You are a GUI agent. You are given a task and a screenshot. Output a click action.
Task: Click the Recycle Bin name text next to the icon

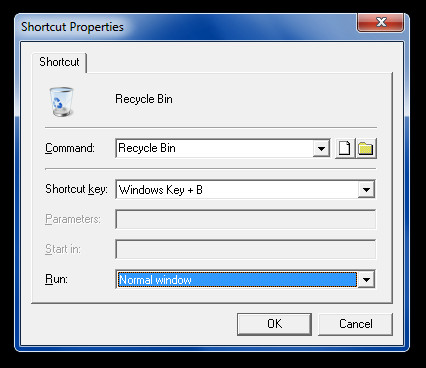(x=144, y=99)
